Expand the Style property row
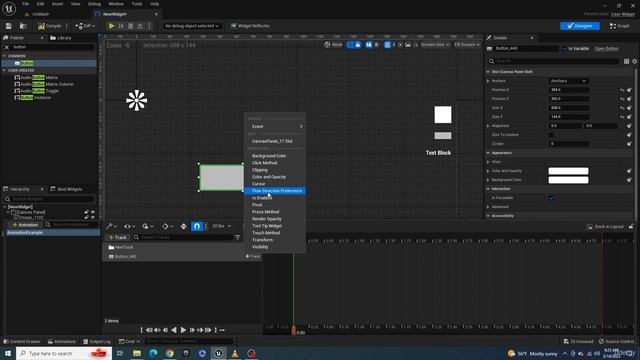Viewport: 640px width, 360px height. pyautogui.click(x=488, y=162)
